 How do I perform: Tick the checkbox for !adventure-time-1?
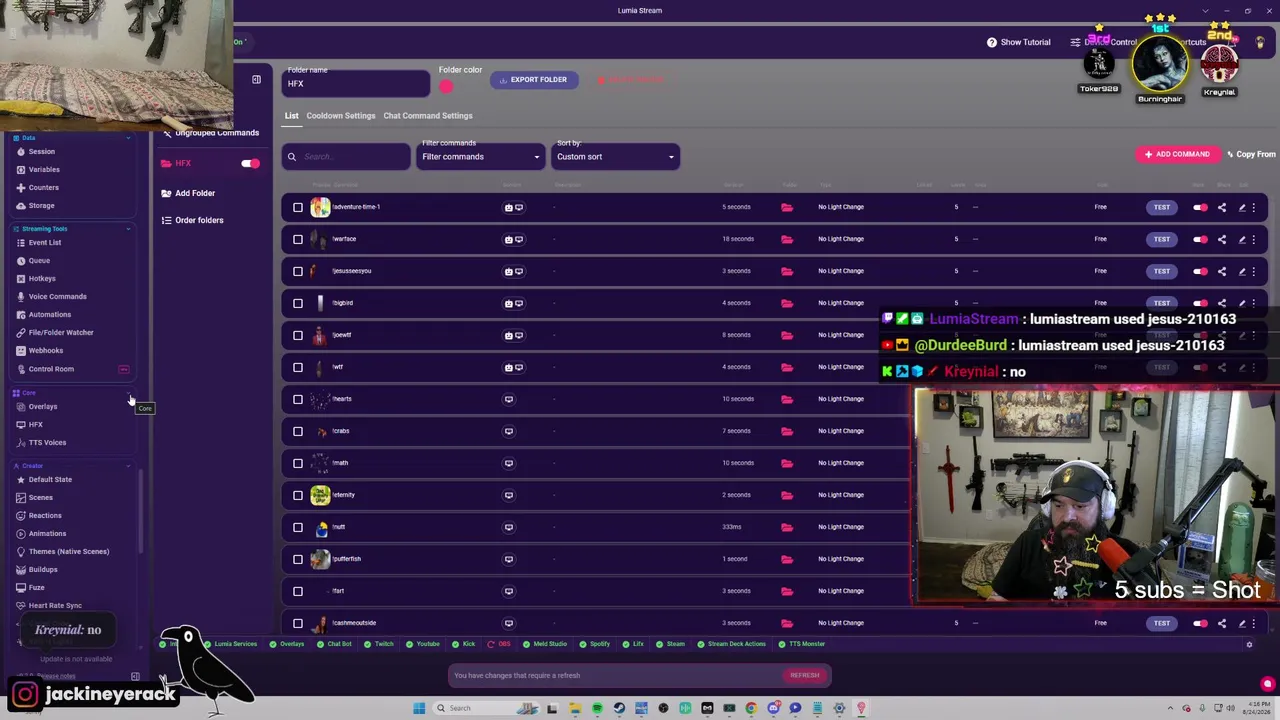(298, 207)
